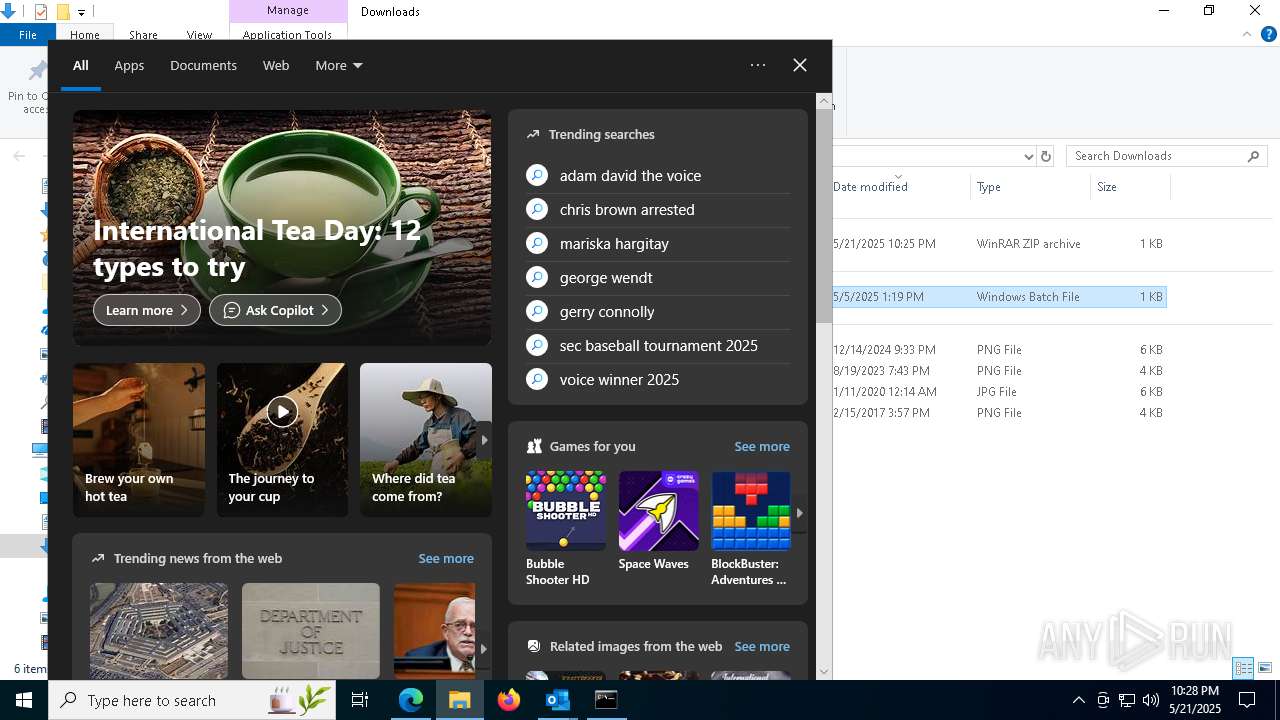1280x720 pixels.
Task: Click See more for Trending news
Action: point(446,559)
